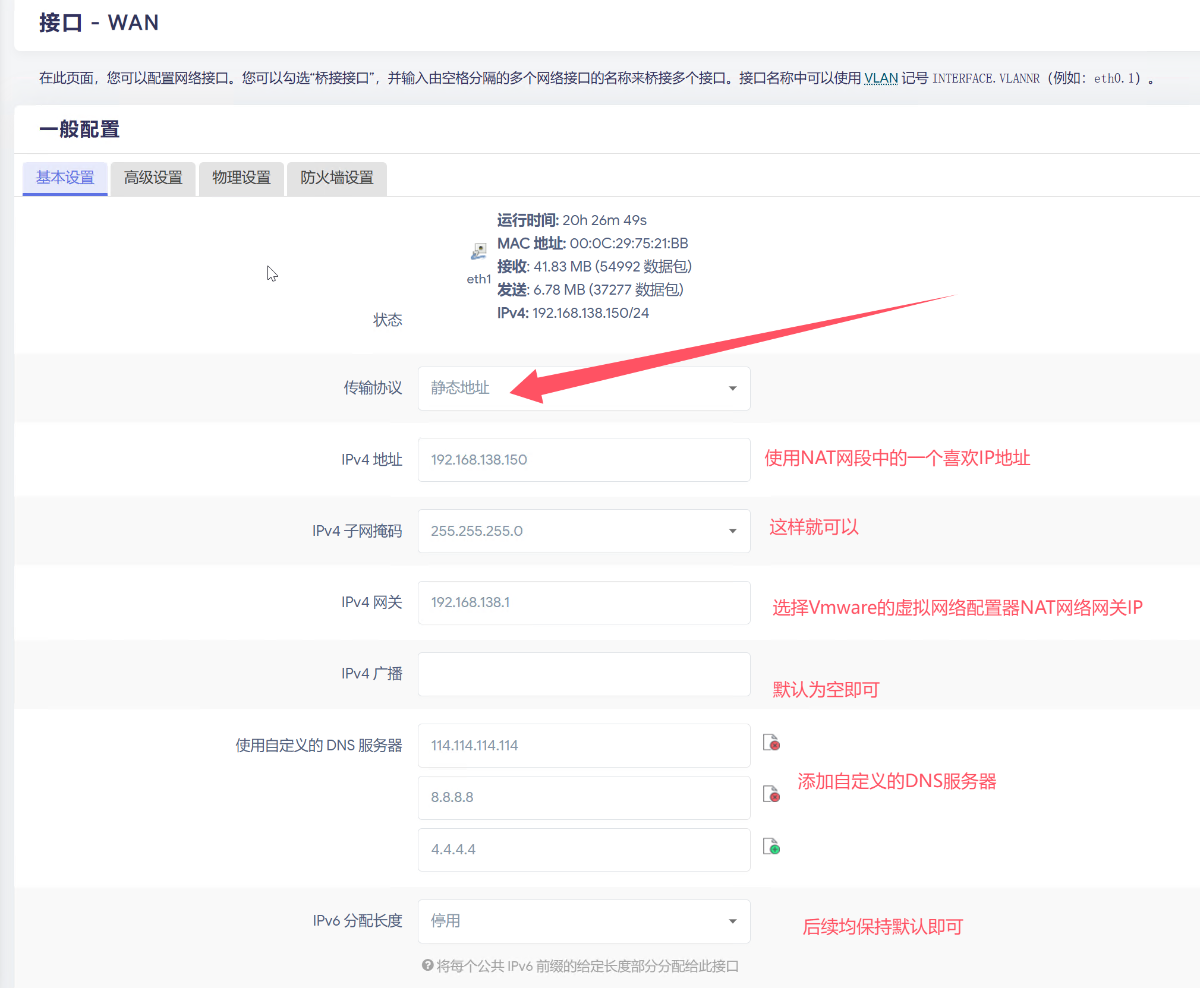Select the 4.4.4.4 DNS input field
The image size is (1200, 988).
[584, 849]
